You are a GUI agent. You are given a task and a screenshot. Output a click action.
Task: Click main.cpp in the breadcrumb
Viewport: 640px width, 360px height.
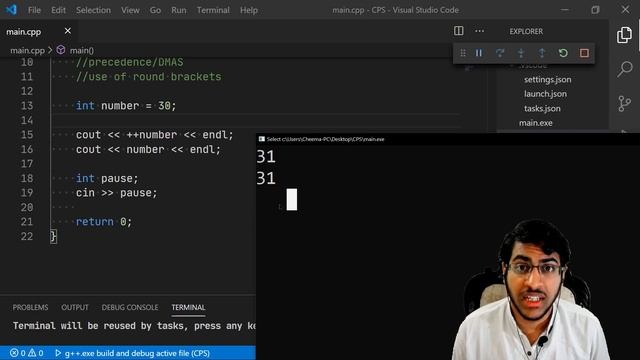point(27,50)
